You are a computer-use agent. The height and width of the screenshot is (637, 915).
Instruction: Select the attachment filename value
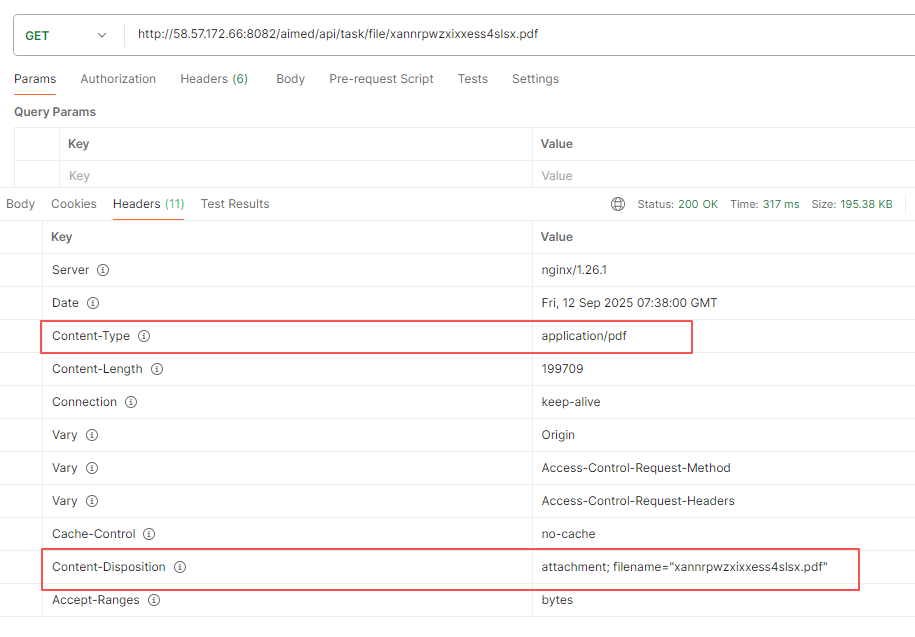click(684, 567)
